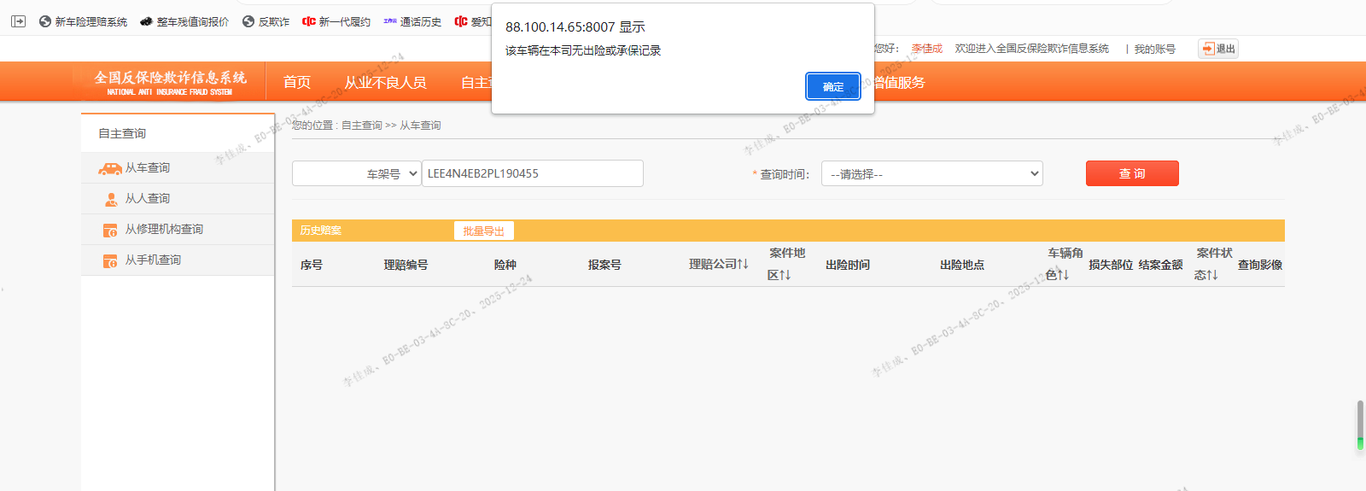The image size is (1366, 491).
Task: Click the icon beside 从手机查询
Action: 111,261
